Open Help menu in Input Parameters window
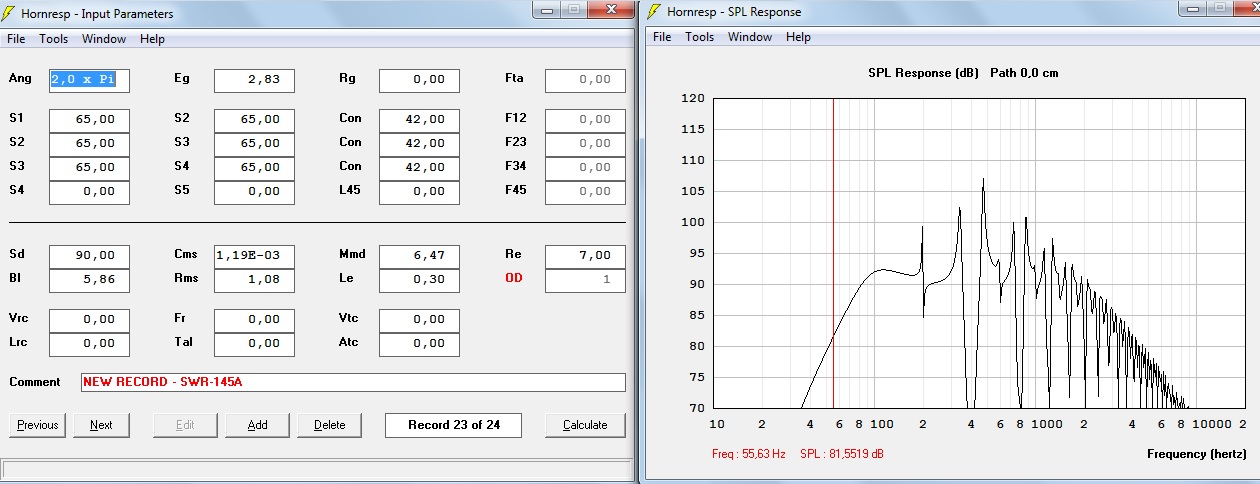This screenshot has width=1260, height=484. point(152,39)
